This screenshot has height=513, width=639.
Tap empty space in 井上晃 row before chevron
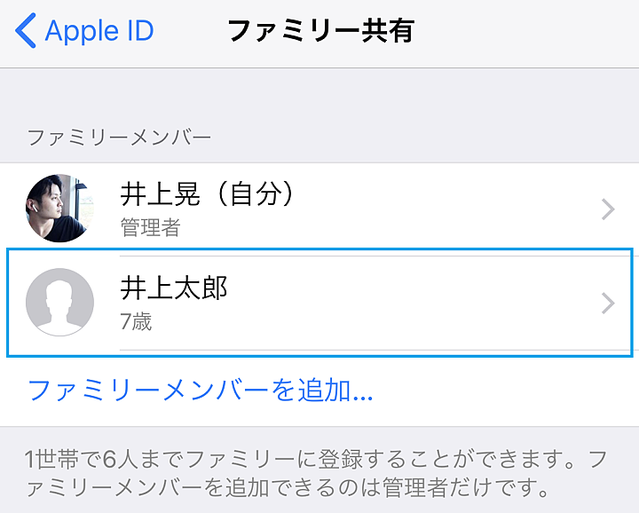click(x=450, y=209)
